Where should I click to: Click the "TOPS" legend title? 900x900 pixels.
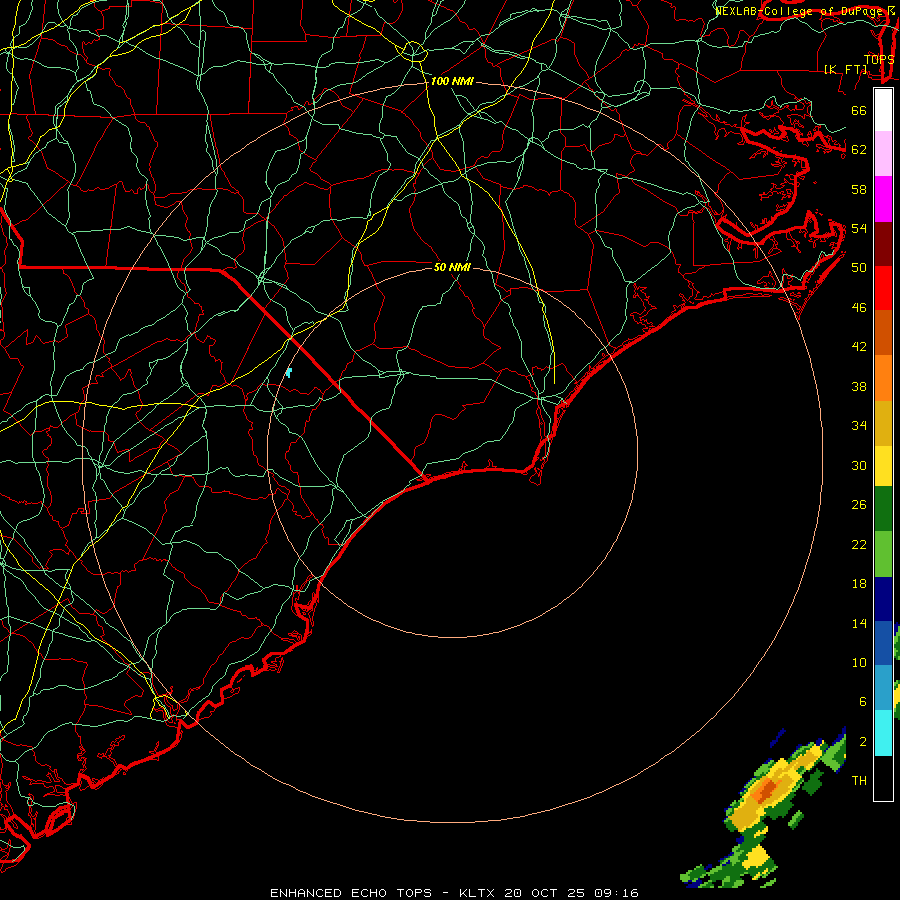[x=879, y=59]
